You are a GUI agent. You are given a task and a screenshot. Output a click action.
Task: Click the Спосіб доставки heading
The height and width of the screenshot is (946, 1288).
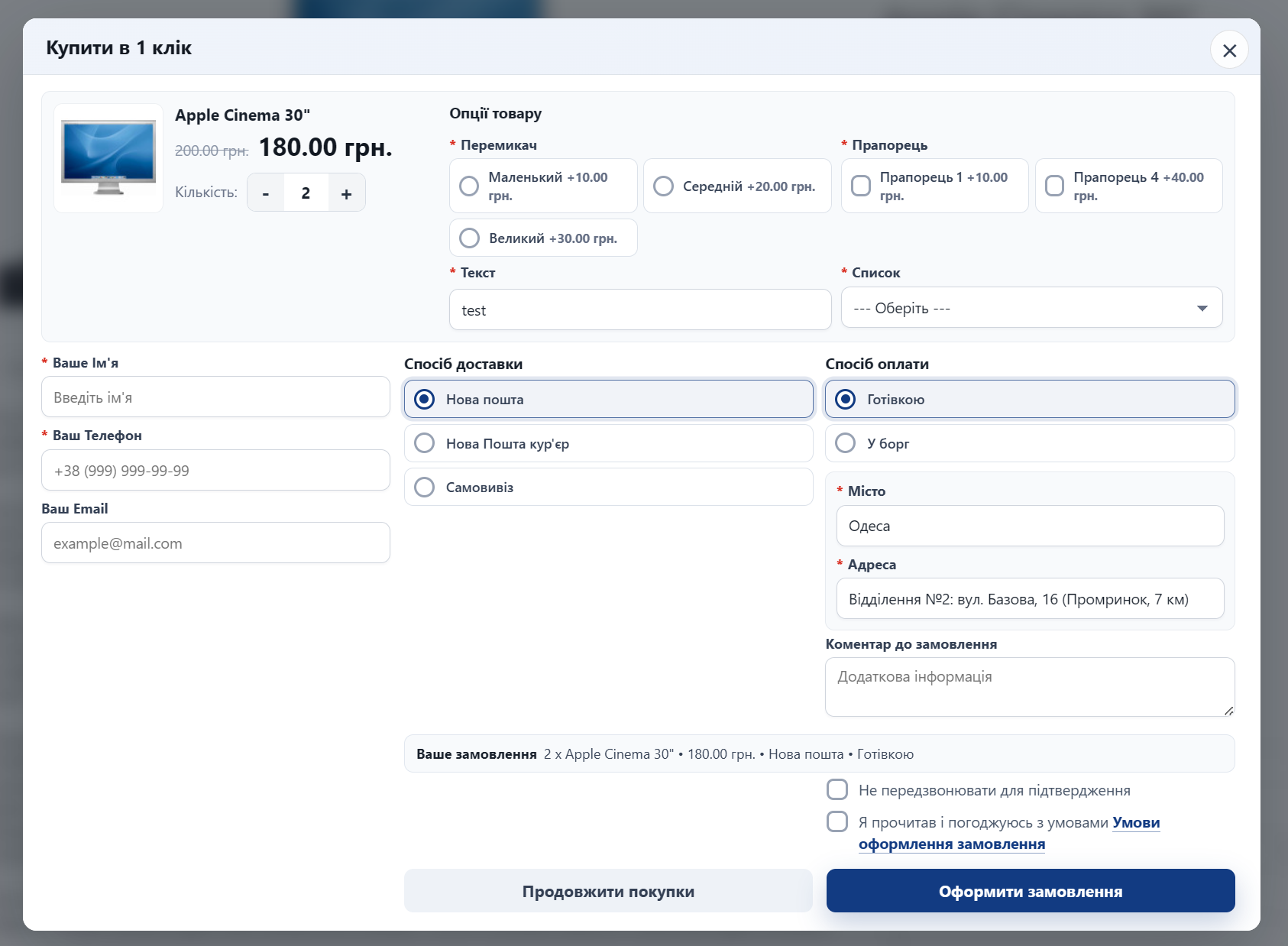pos(463,364)
